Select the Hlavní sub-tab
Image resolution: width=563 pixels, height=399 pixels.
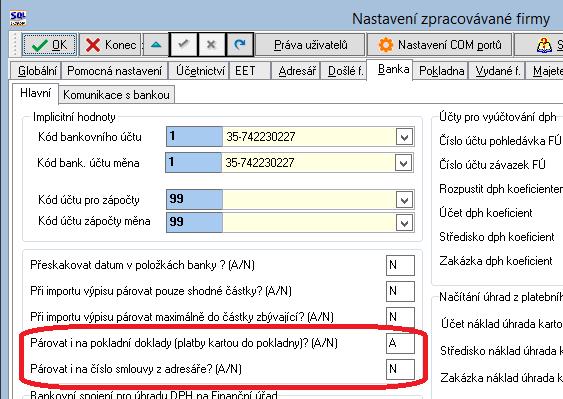pos(35,93)
